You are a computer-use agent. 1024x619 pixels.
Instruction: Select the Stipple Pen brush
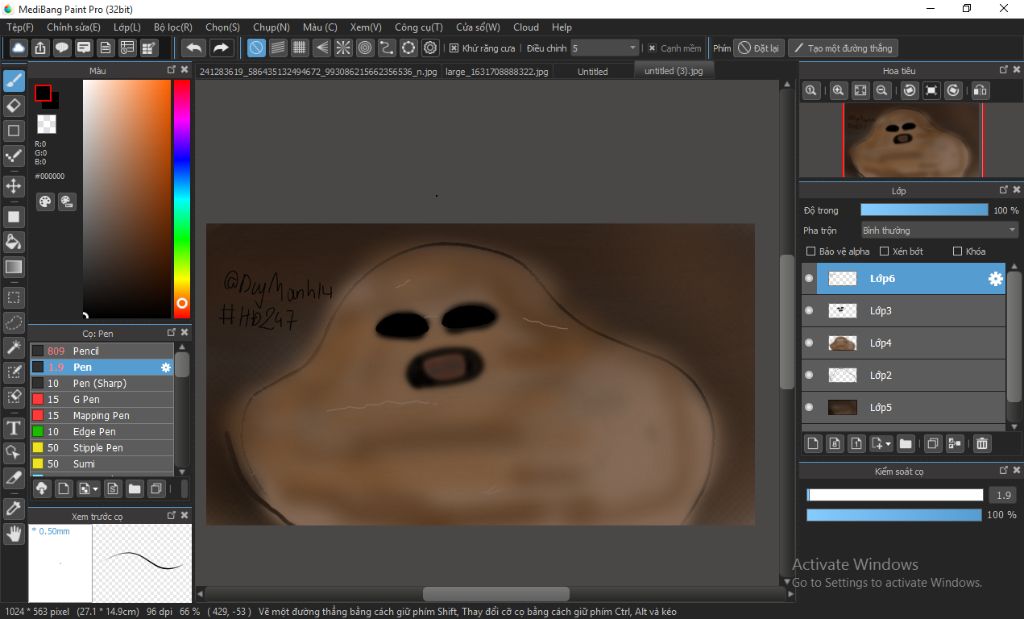tap(102, 447)
